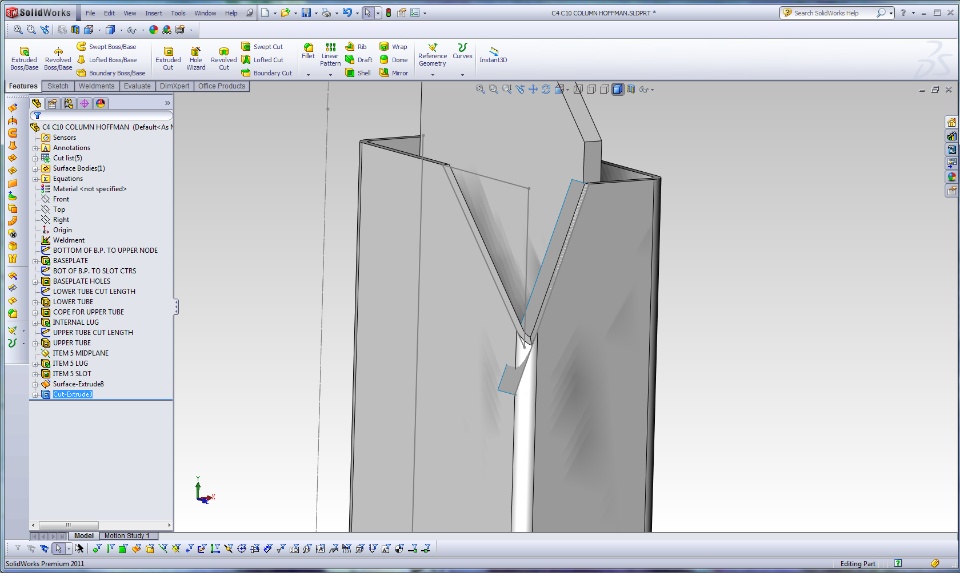This screenshot has height=573, width=960.
Task: Select the Dome tool
Action: click(393, 60)
